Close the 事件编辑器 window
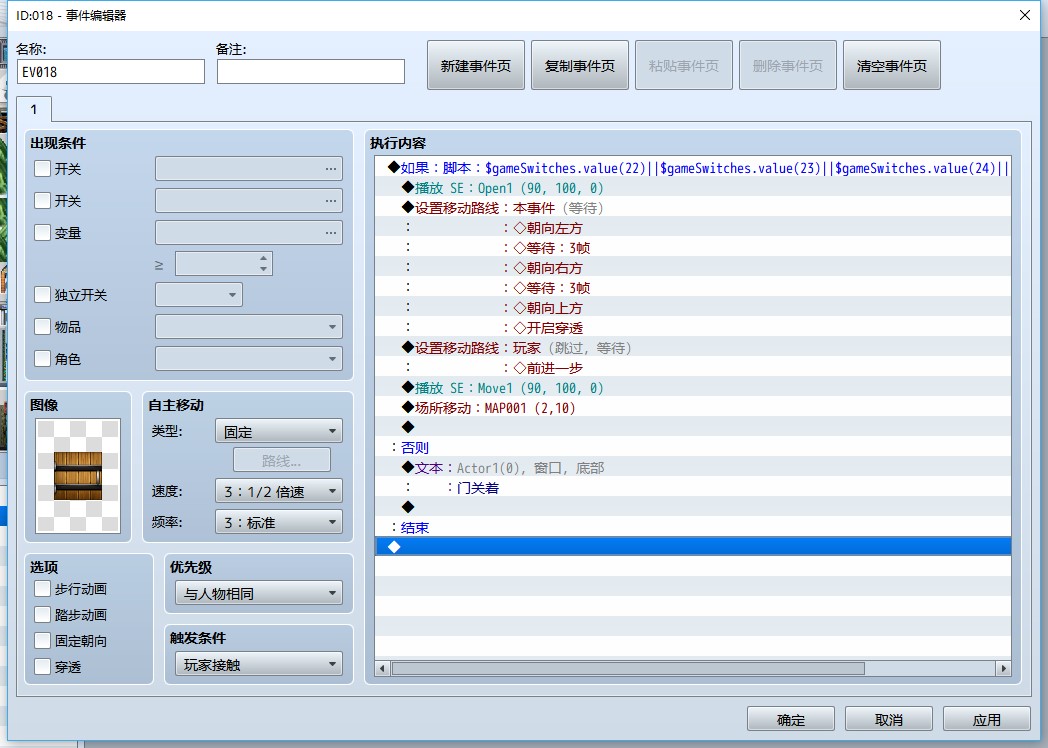The height and width of the screenshot is (748, 1048). pyautogui.click(x=1025, y=15)
